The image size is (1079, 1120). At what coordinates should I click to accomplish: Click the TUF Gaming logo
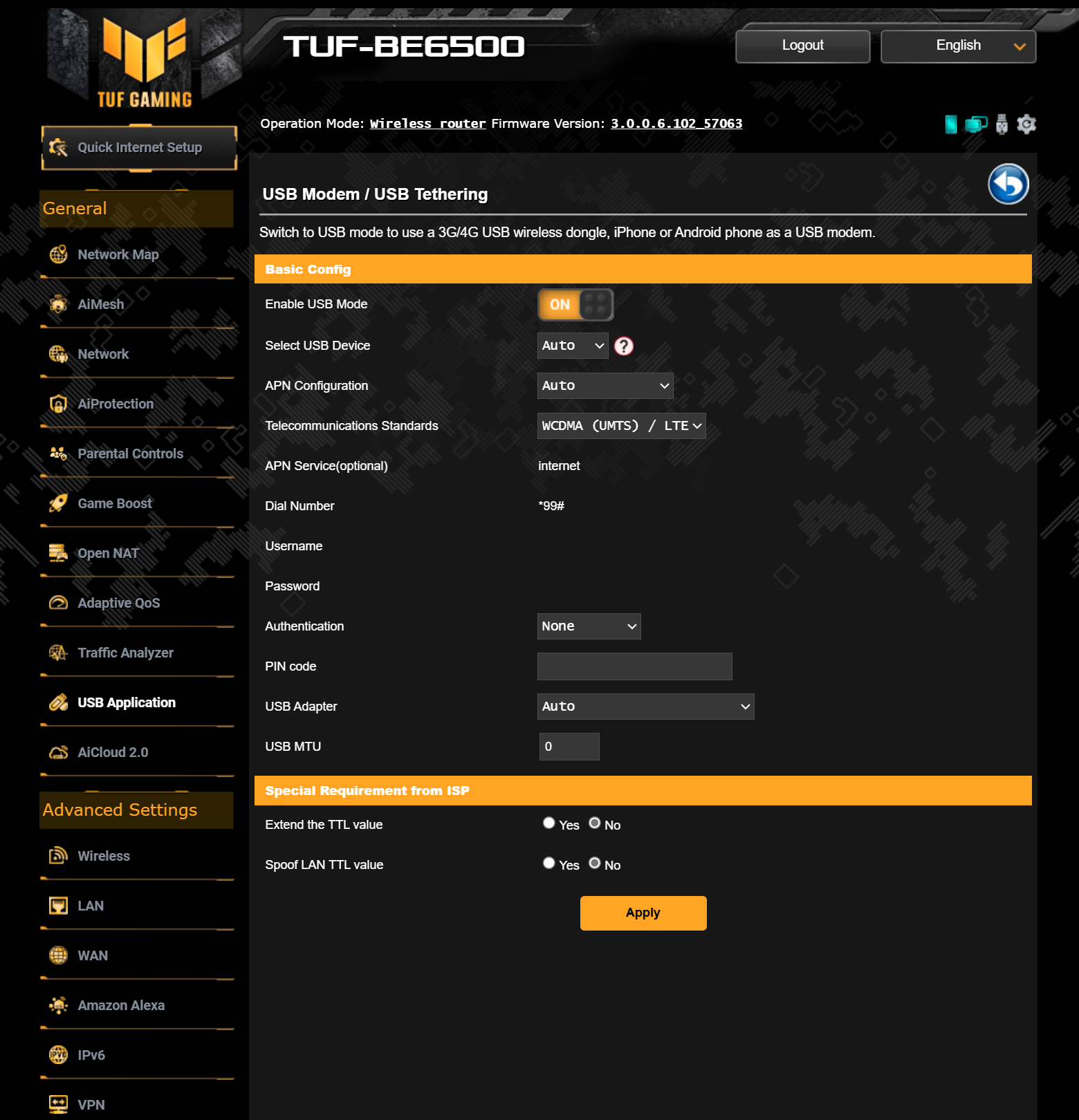tap(145, 64)
